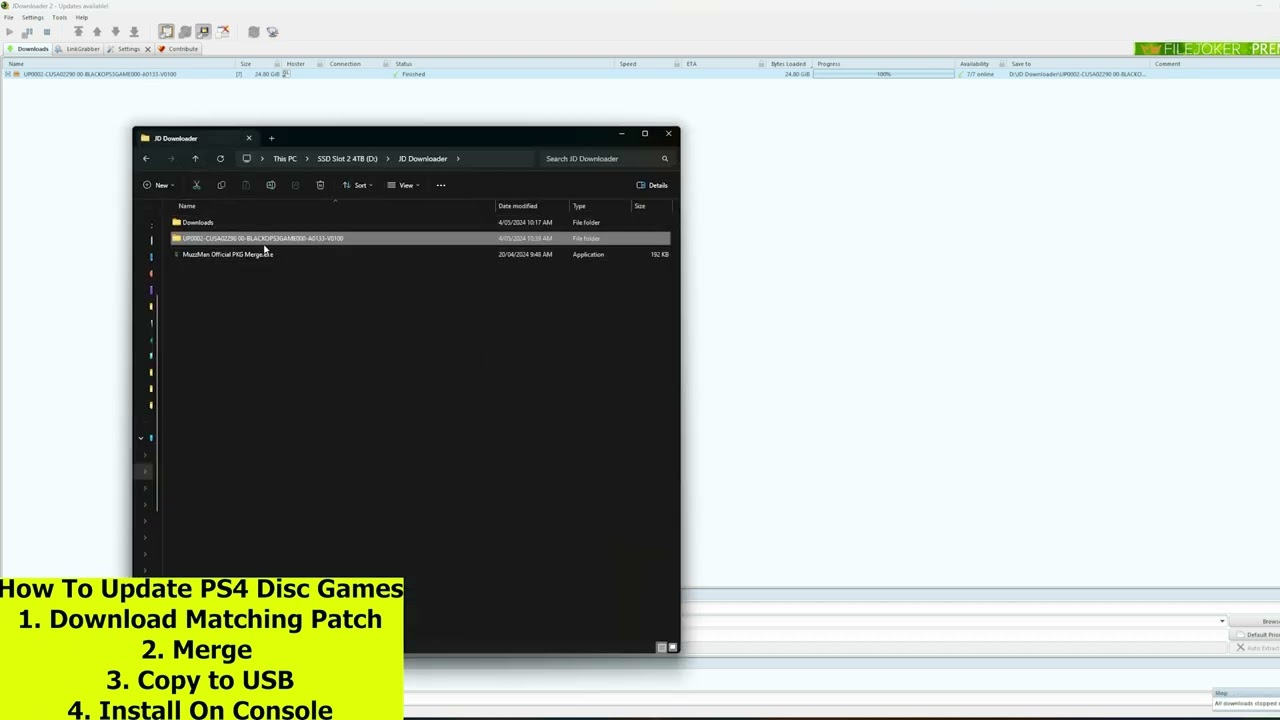Viewport: 1280px width, 720px height.
Task: Click the PC icon in address bar
Action: (x=247, y=159)
